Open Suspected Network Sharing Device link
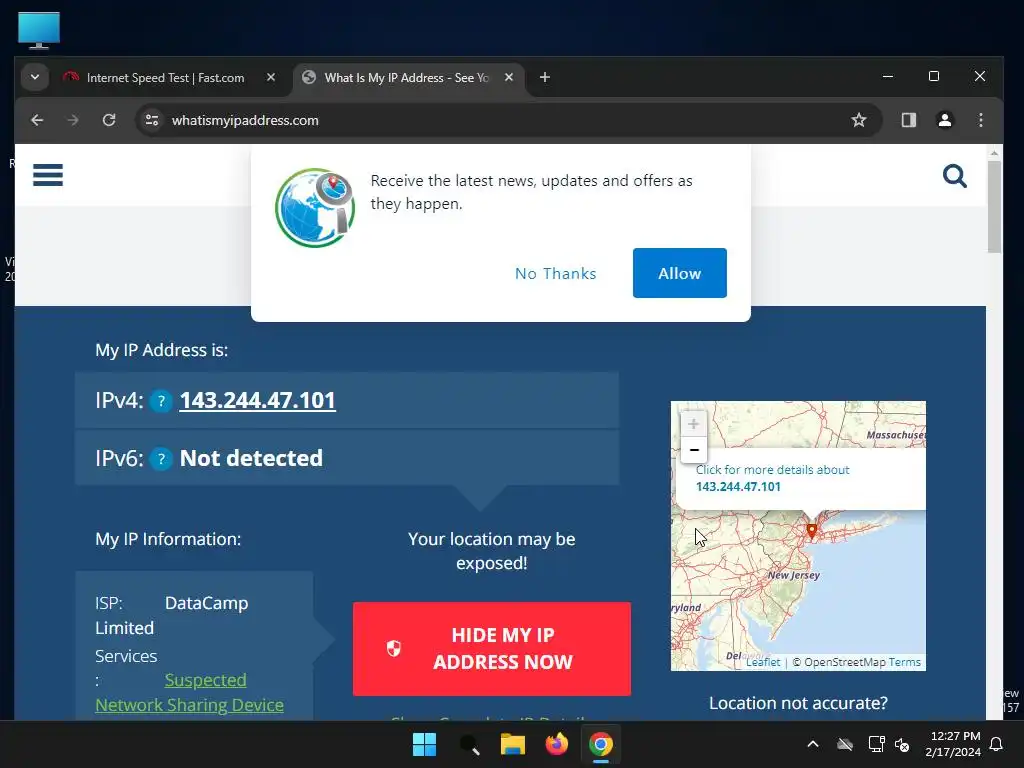Viewport: 1024px width, 768px height. point(189,693)
